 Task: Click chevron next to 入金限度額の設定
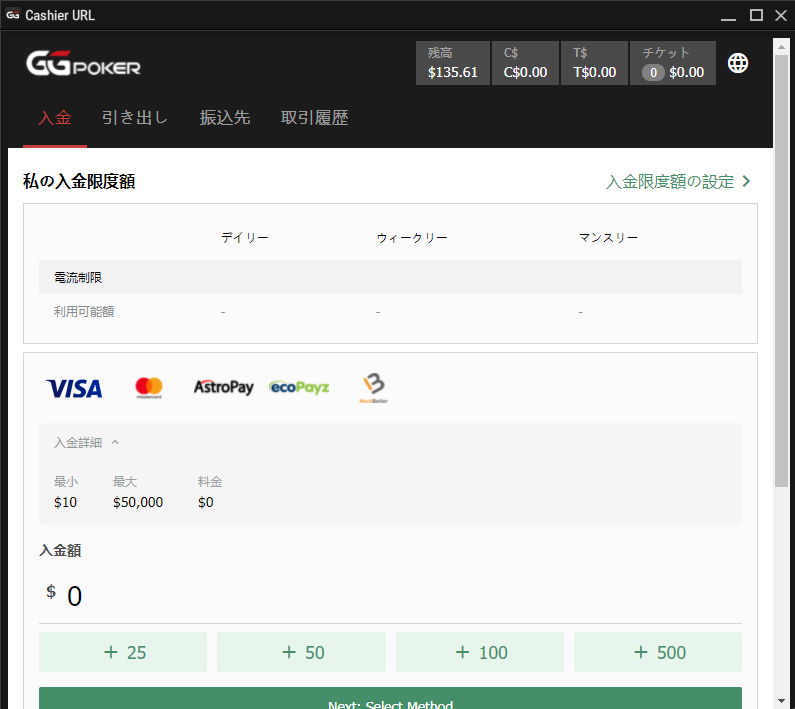746,181
